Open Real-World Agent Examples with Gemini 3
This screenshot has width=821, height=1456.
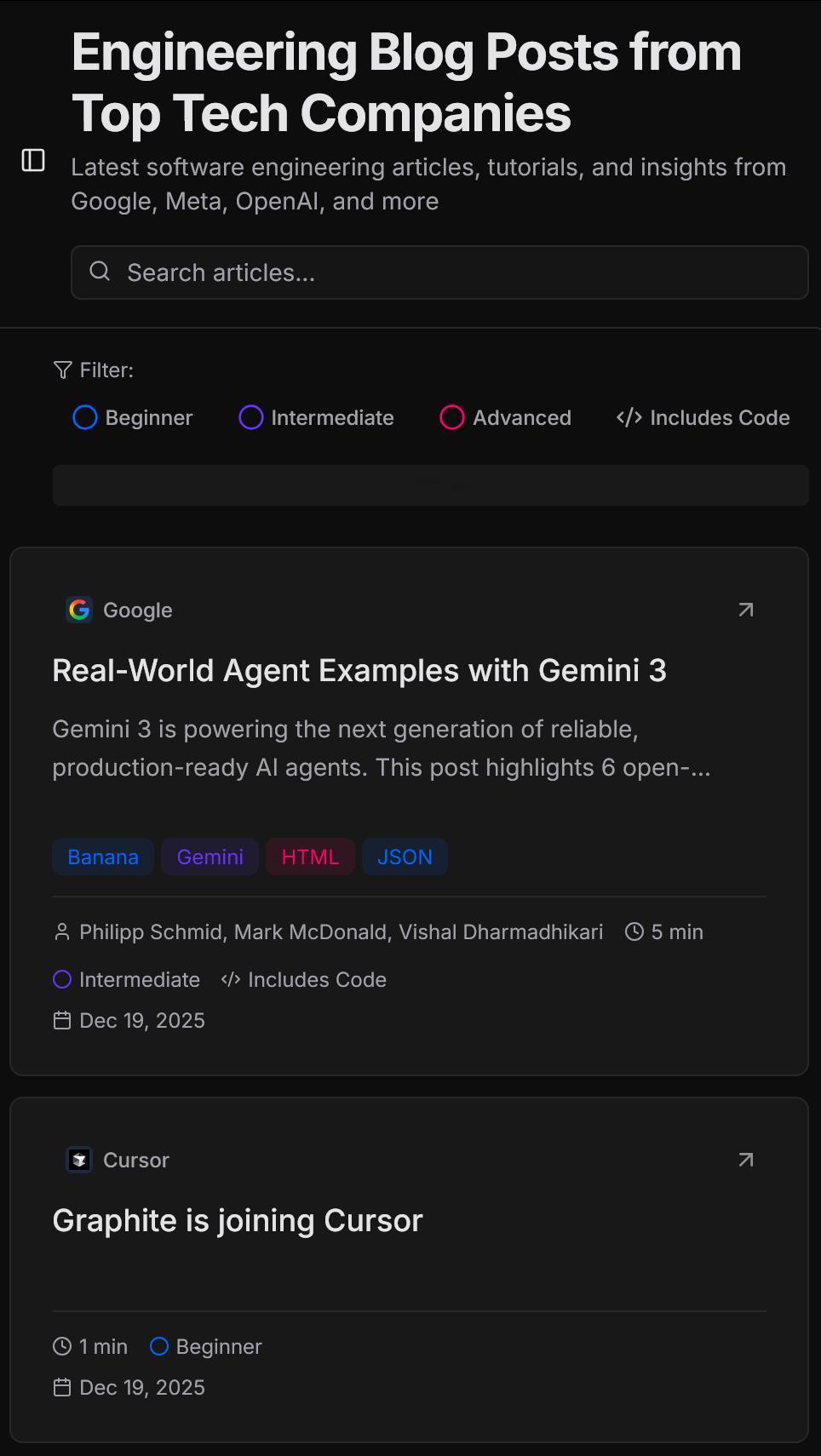[359, 670]
